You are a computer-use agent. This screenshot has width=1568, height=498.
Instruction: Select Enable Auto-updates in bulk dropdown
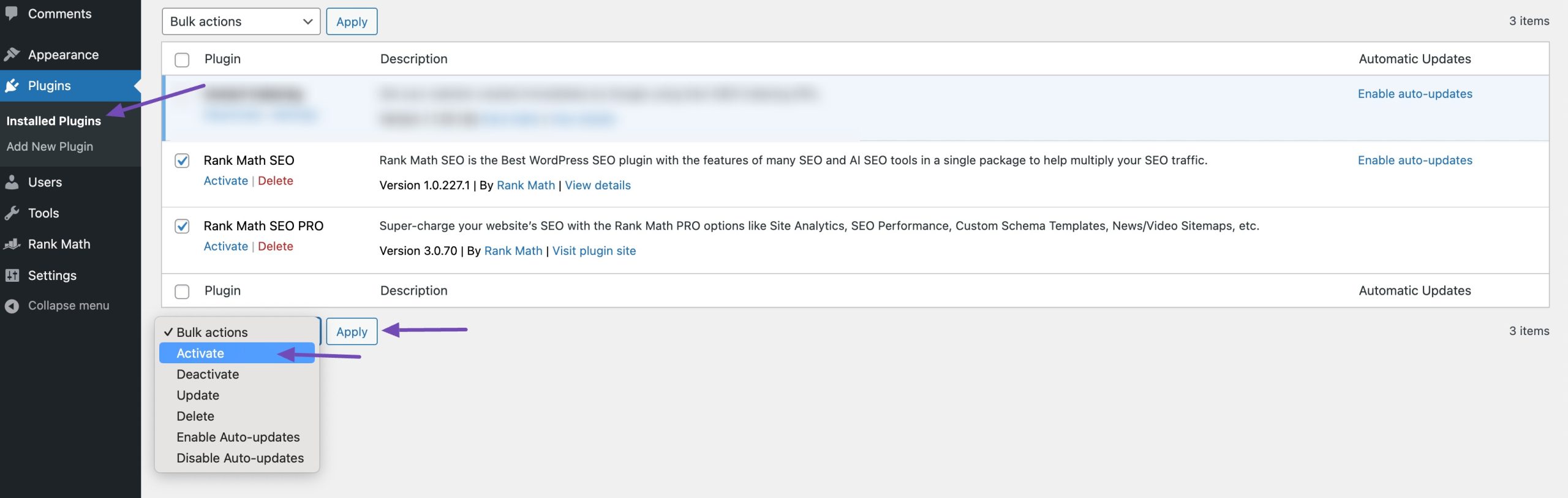[237, 437]
